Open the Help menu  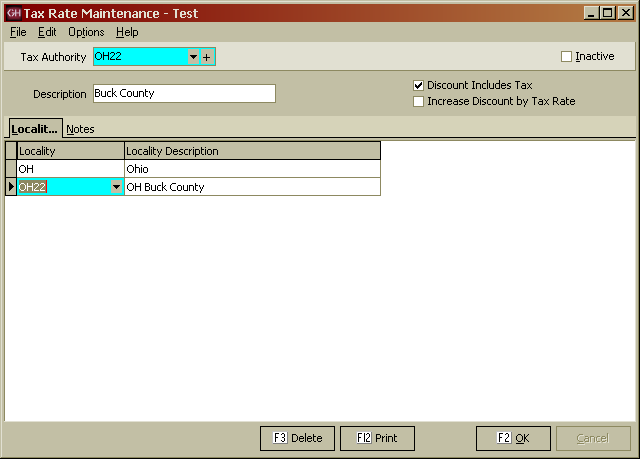[127, 32]
